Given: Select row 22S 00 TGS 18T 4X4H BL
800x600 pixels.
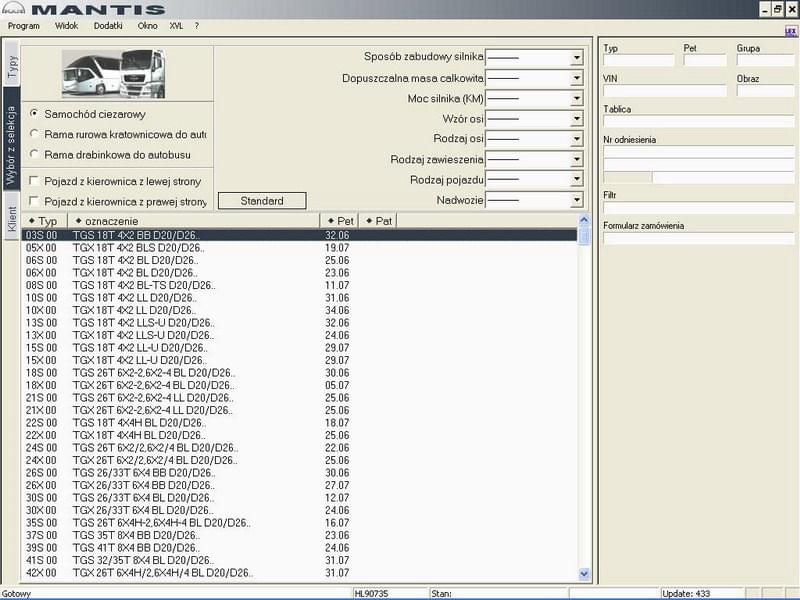Looking at the screenshot, I should pos(299,423).
